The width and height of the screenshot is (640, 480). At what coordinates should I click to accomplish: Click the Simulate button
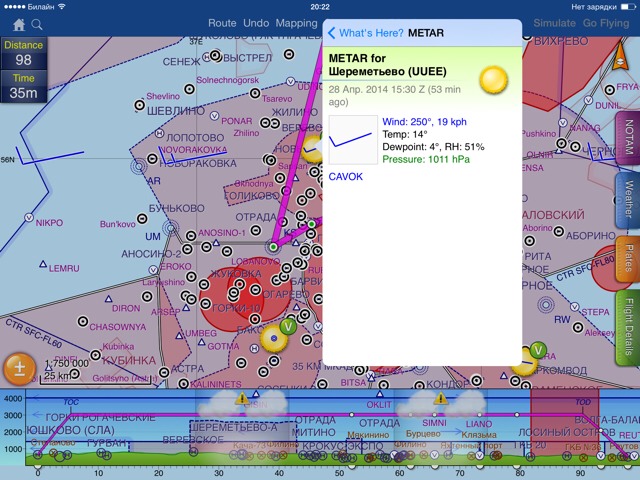click(x=554, y=23)
